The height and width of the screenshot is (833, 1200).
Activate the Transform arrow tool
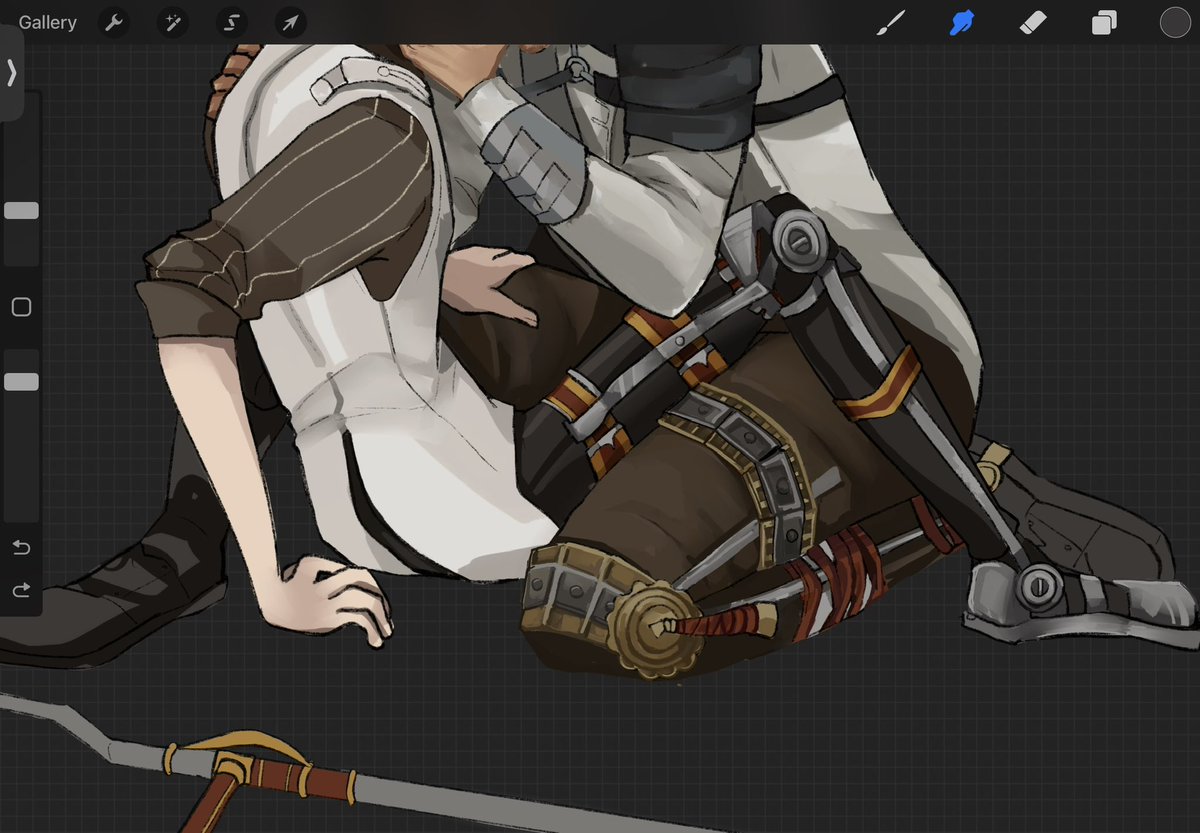[x=290, y=22]
